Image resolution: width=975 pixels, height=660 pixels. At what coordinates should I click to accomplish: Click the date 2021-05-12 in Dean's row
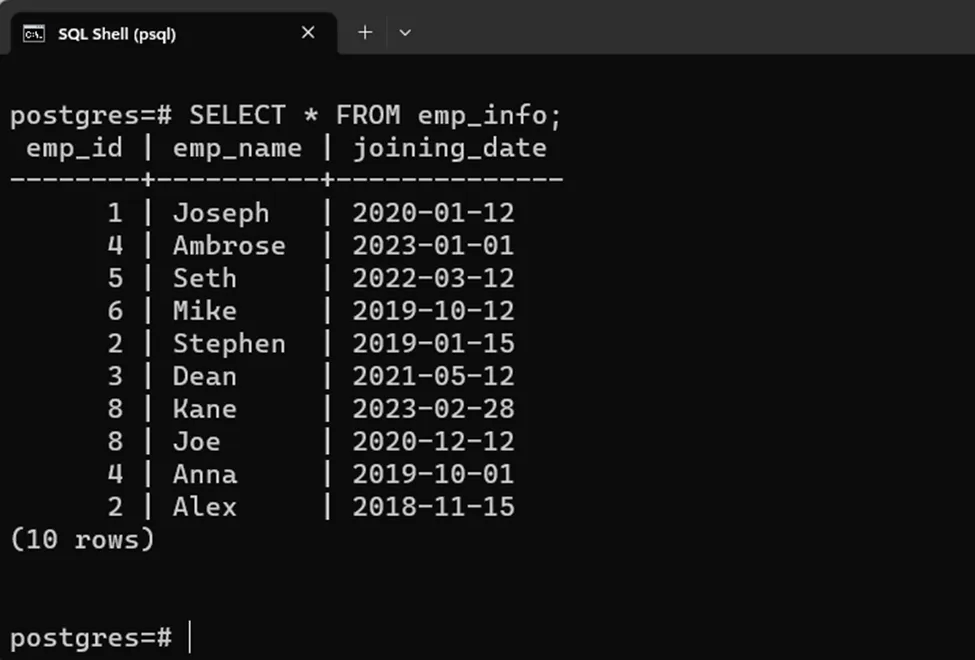pyautogui.click(x=433, y=377)
